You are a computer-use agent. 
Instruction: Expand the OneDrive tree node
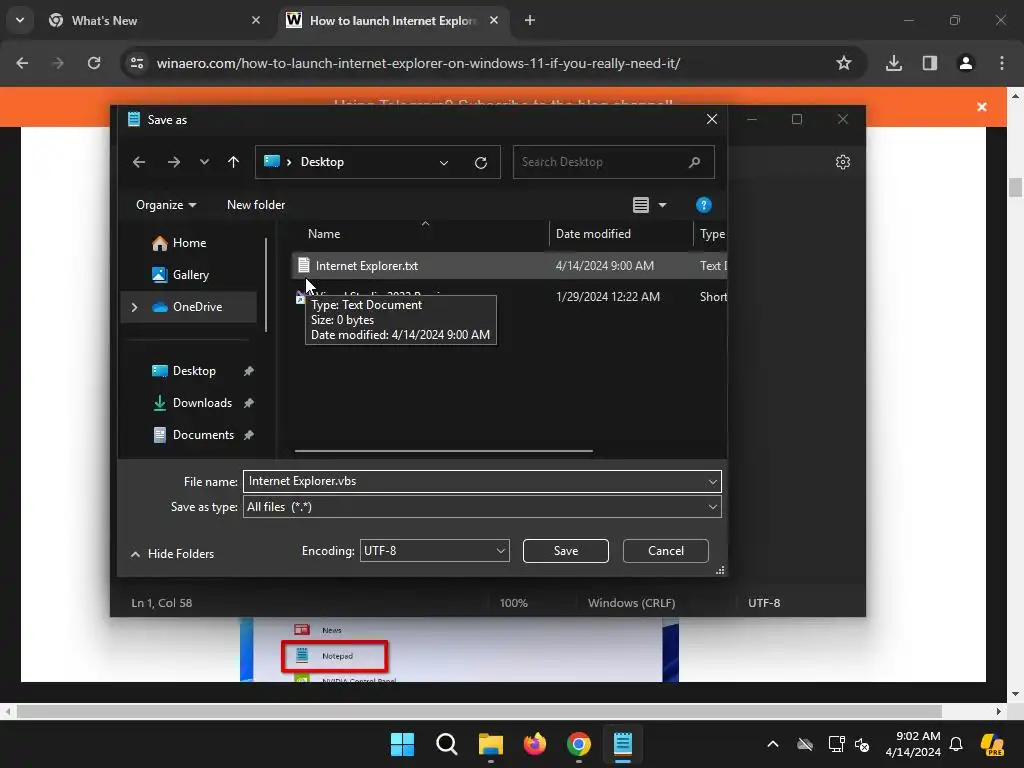click(135, 307)
